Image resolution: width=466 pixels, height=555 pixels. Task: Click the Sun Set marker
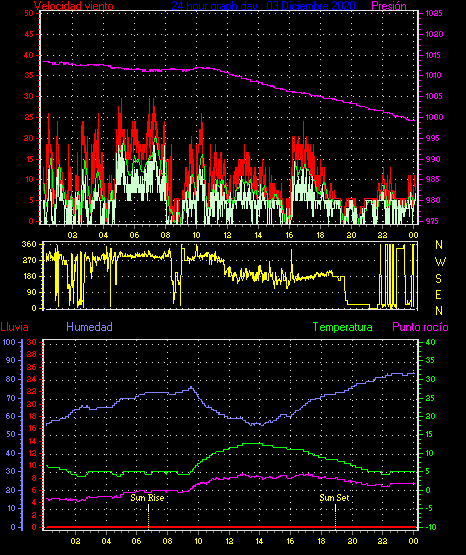[334, 498]
